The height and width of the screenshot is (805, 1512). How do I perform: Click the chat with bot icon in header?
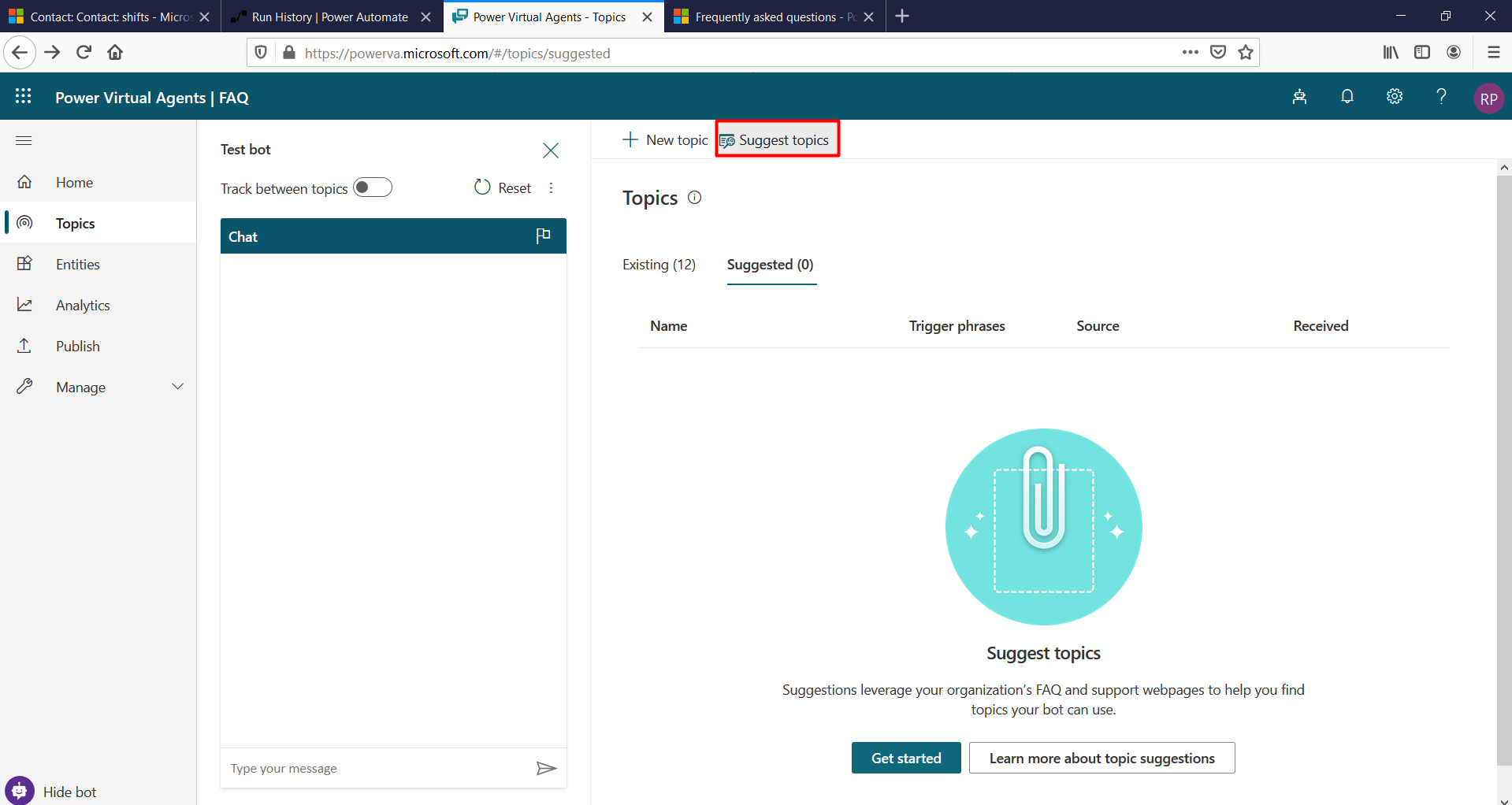(1299, 97)
